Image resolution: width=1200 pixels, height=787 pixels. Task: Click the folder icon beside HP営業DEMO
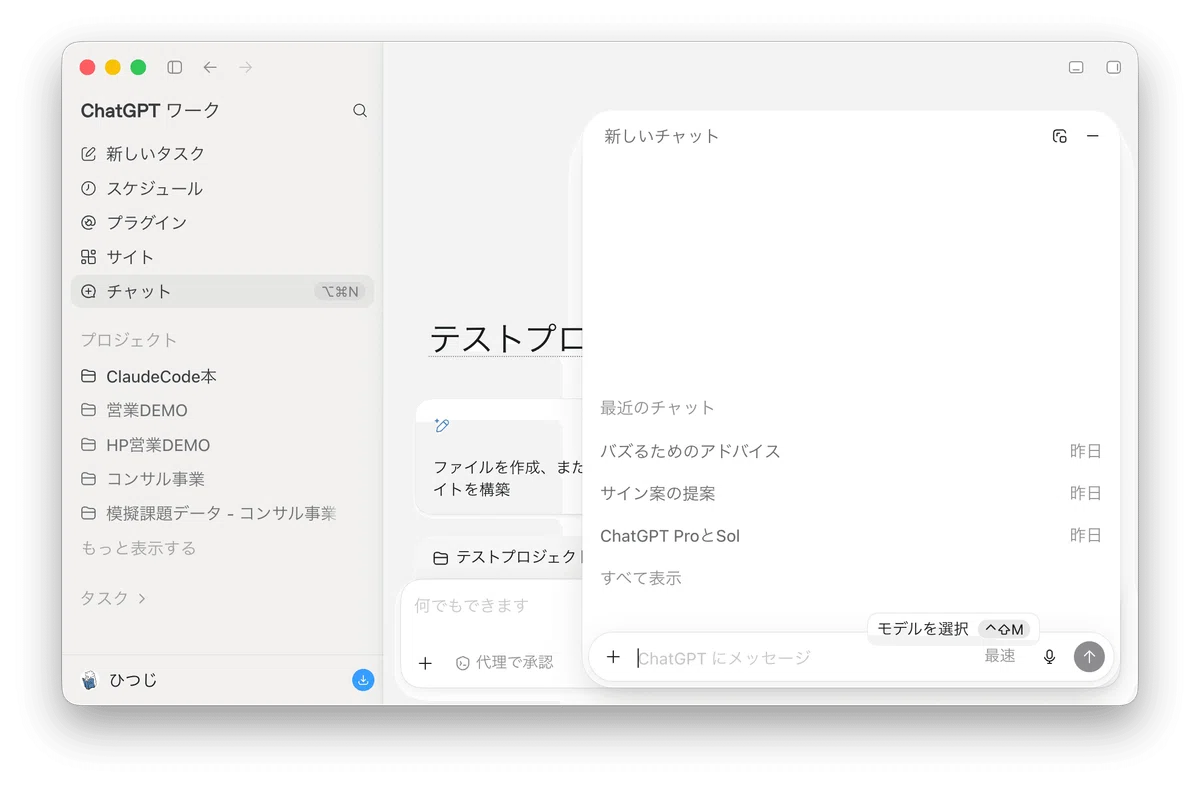click(88, 445)
